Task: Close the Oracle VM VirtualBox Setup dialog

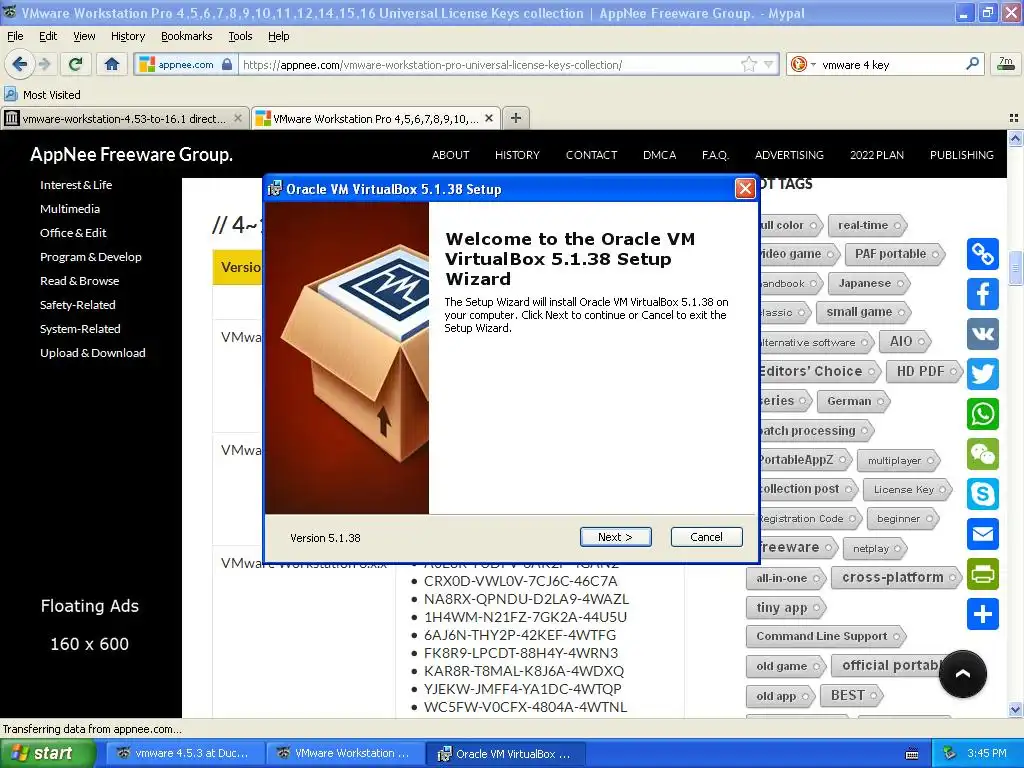Action: pyautogui.click(x=744, y=189)
